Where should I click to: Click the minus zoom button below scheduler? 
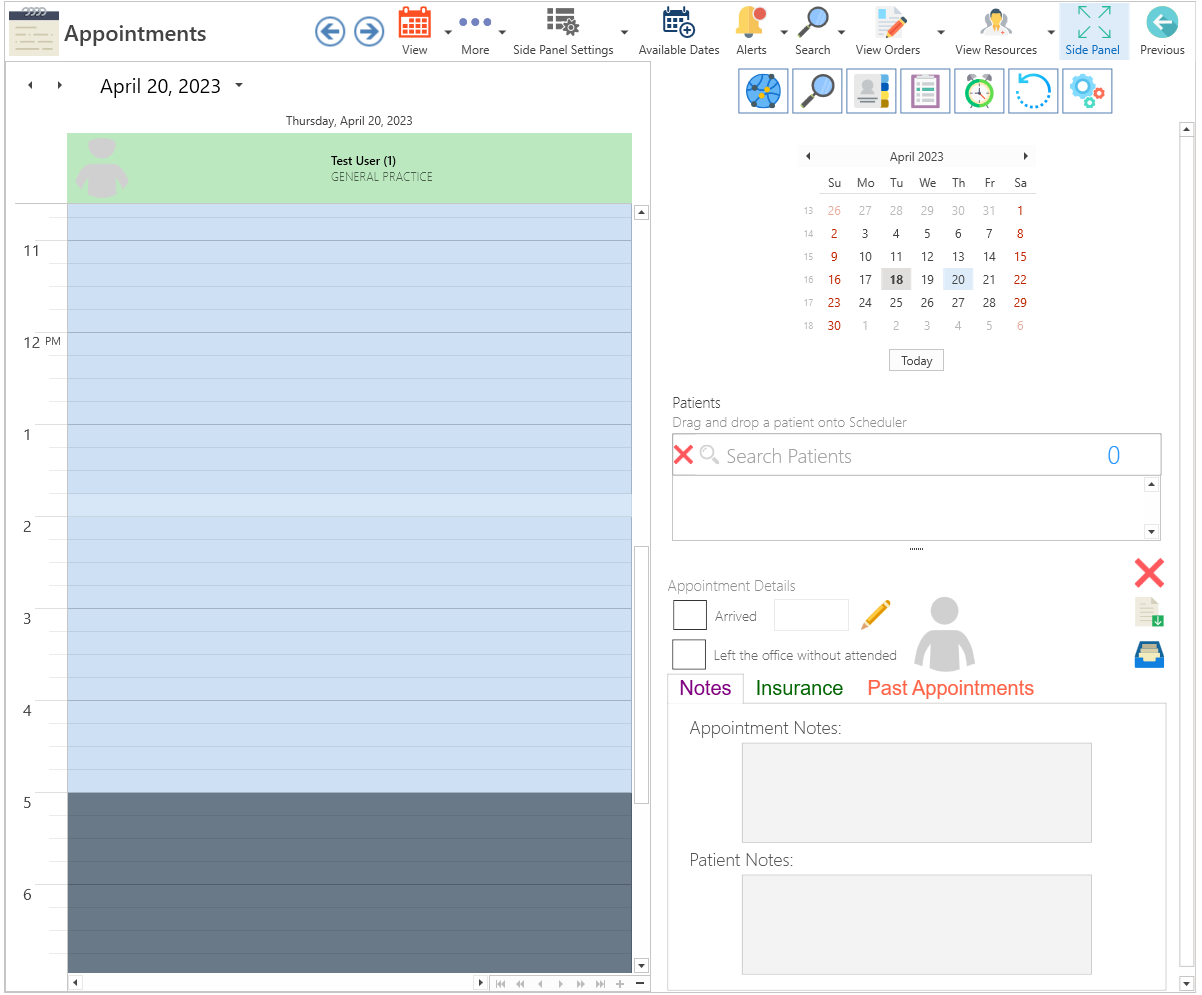point(640,984)
